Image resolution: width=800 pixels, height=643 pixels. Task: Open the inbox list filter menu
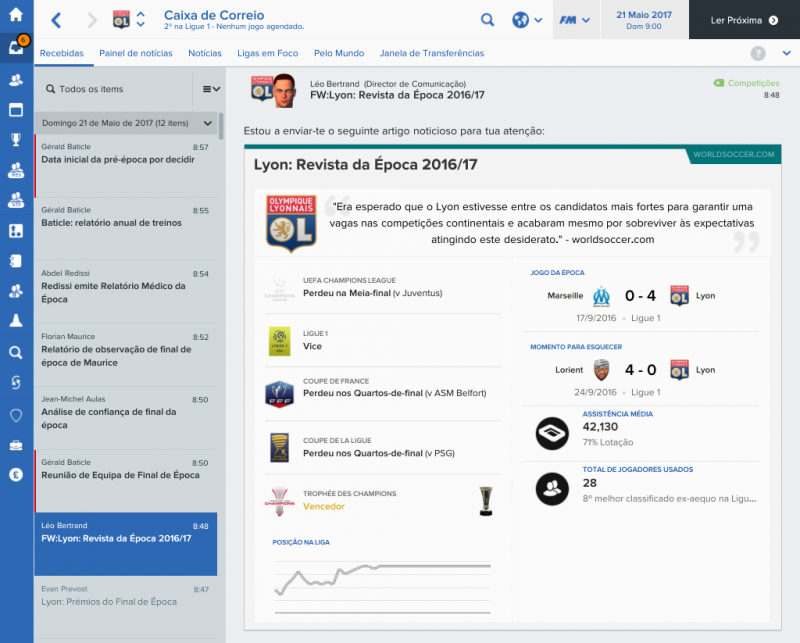click(x=211, y=89)
